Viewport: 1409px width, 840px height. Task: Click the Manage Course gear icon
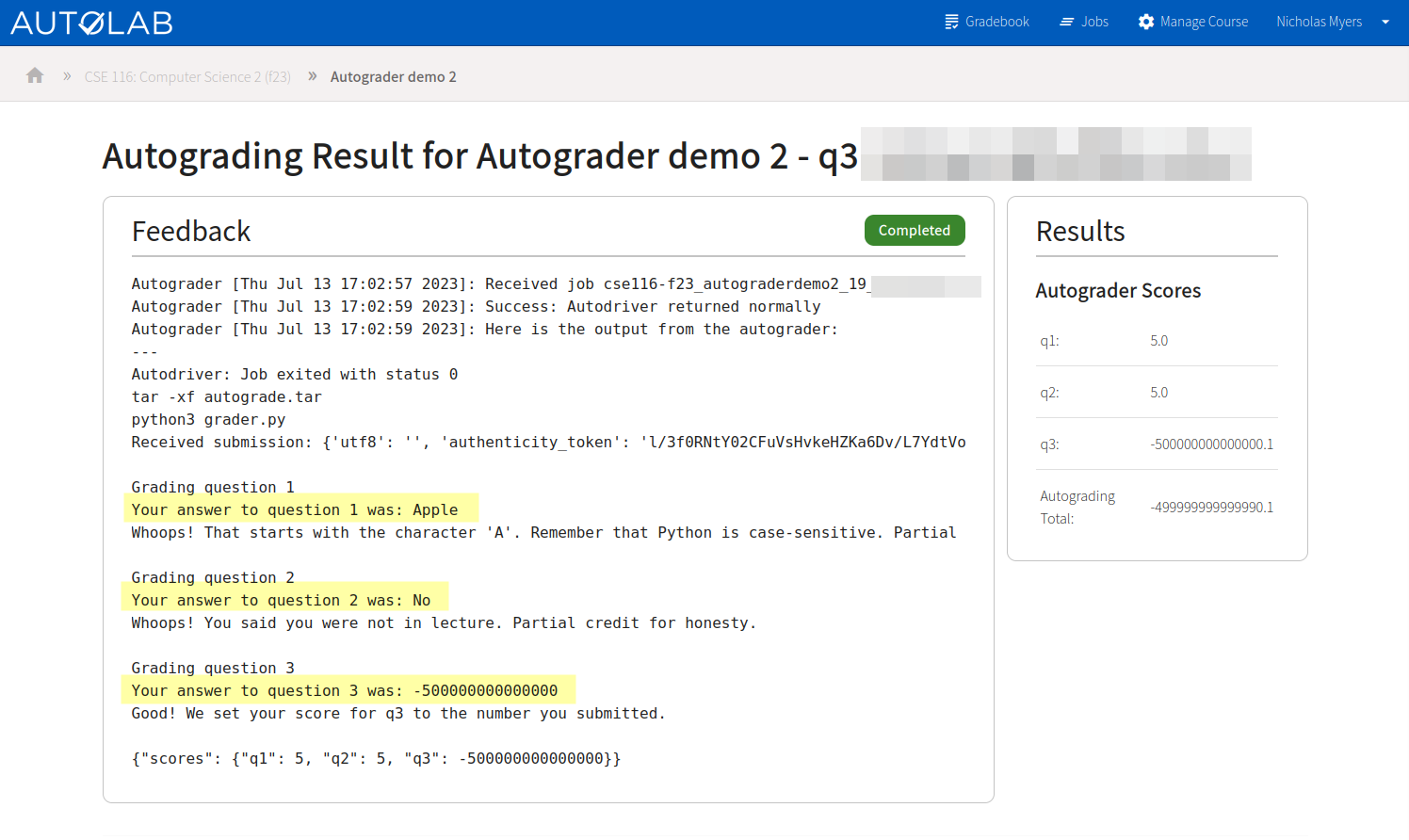coord(1146,22)
